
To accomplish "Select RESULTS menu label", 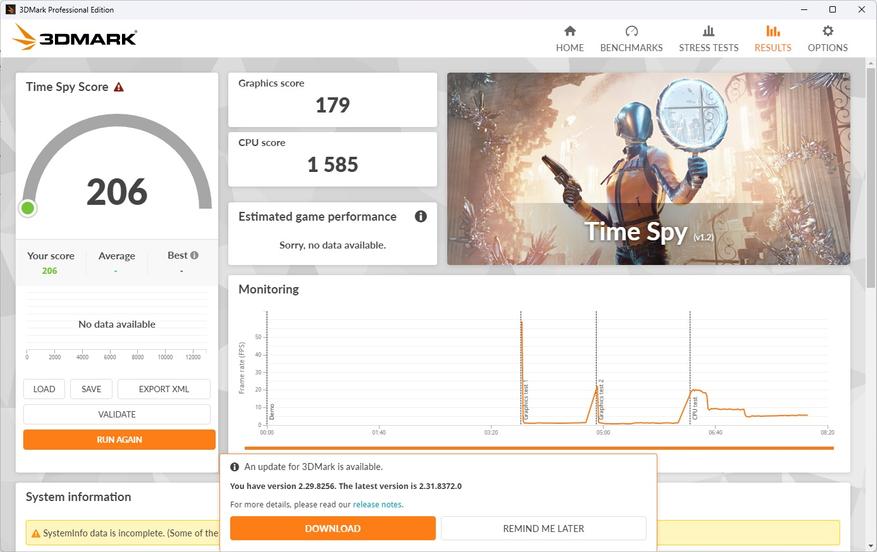I will [x=772, y=48].
